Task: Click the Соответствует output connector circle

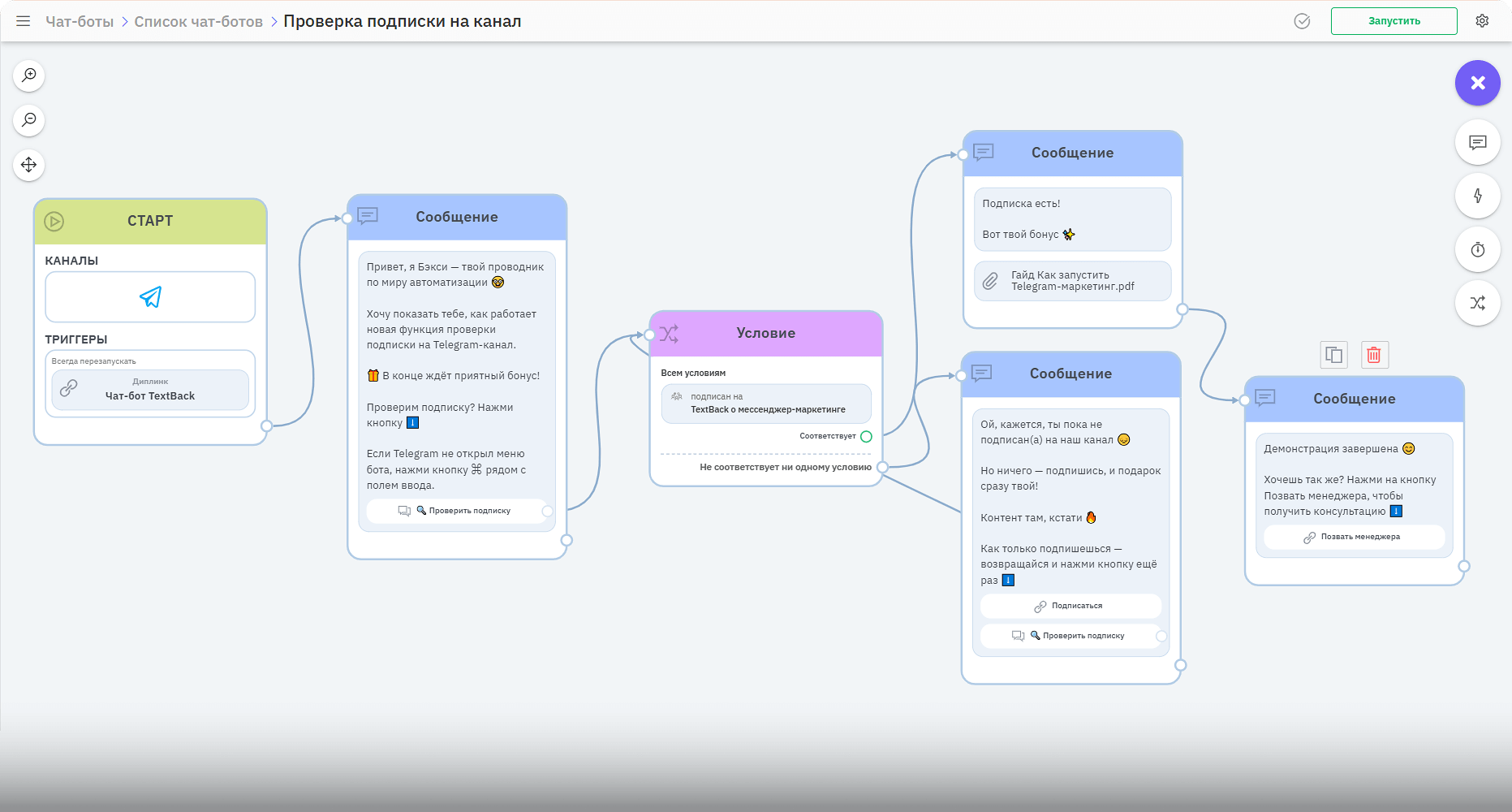Action: click(866, 437)
